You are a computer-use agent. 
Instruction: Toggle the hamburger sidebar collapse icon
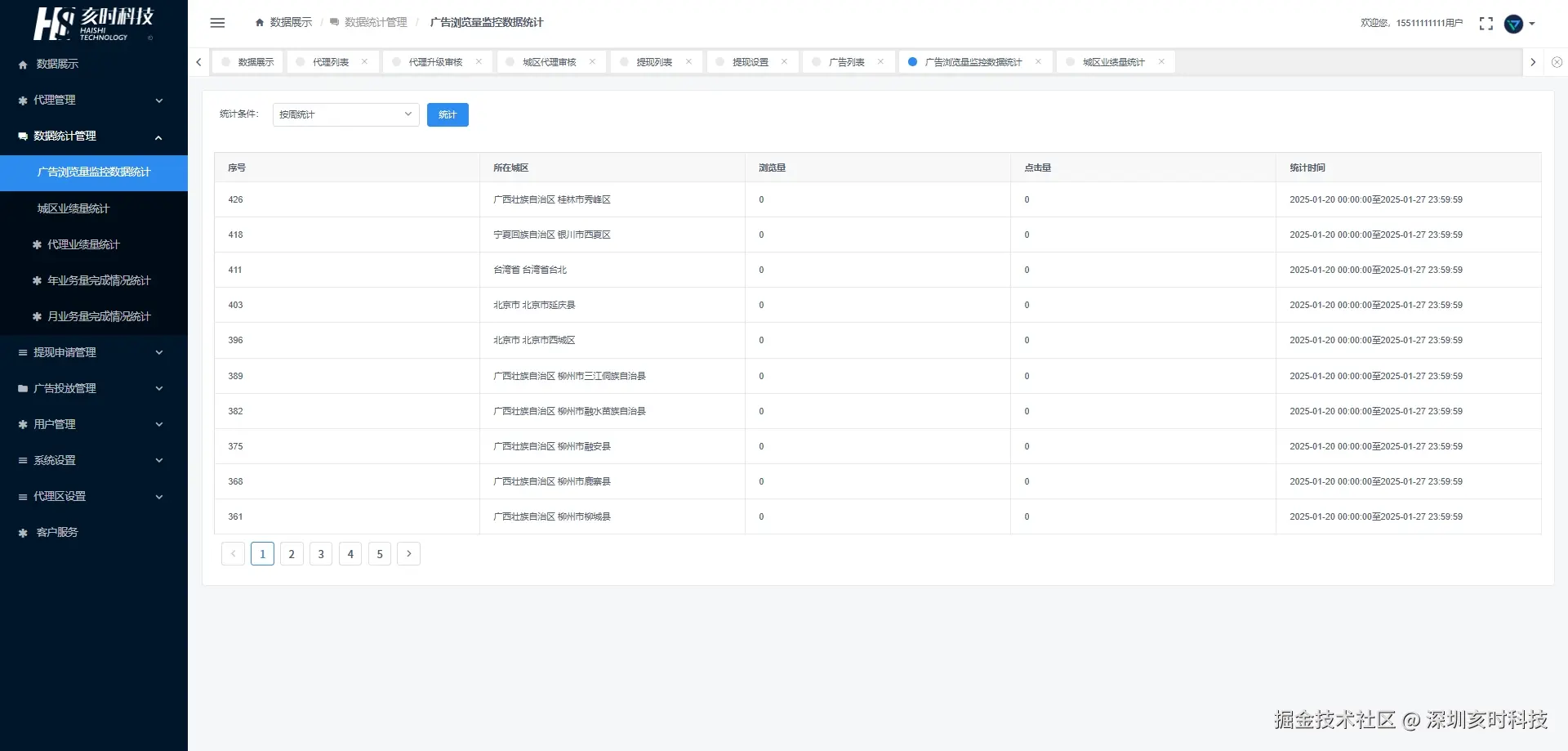(217, 23)
